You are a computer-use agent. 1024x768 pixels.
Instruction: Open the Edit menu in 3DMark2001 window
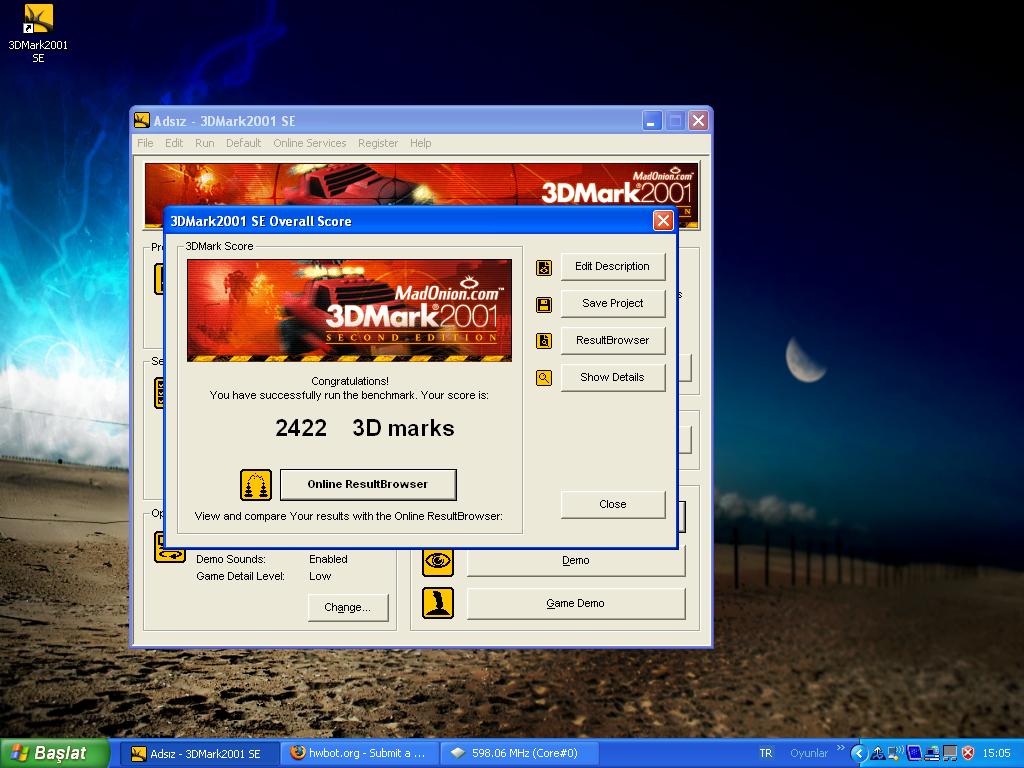click(x=174, y=143)
